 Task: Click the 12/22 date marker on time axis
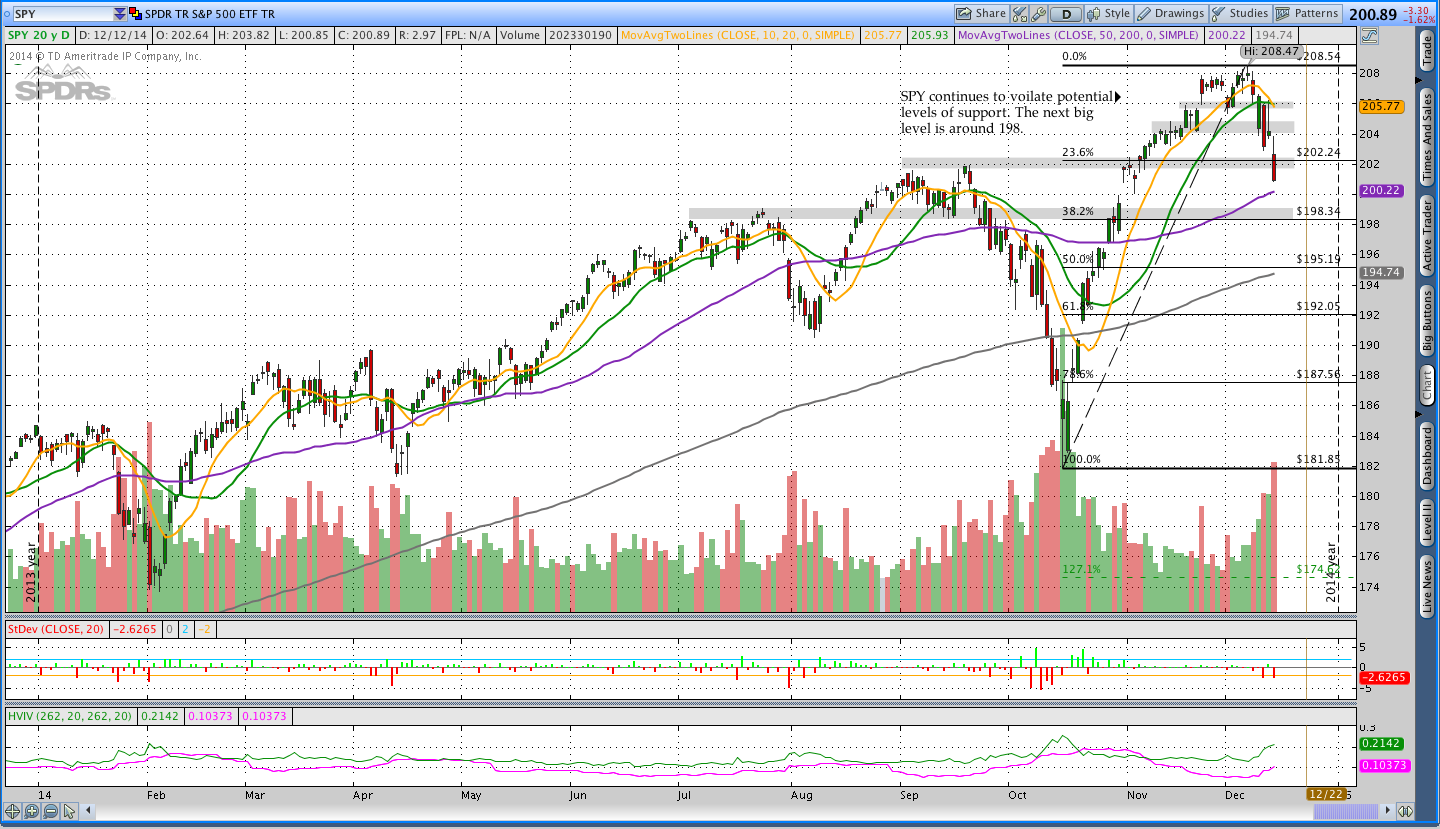(x=1326, y=793)
